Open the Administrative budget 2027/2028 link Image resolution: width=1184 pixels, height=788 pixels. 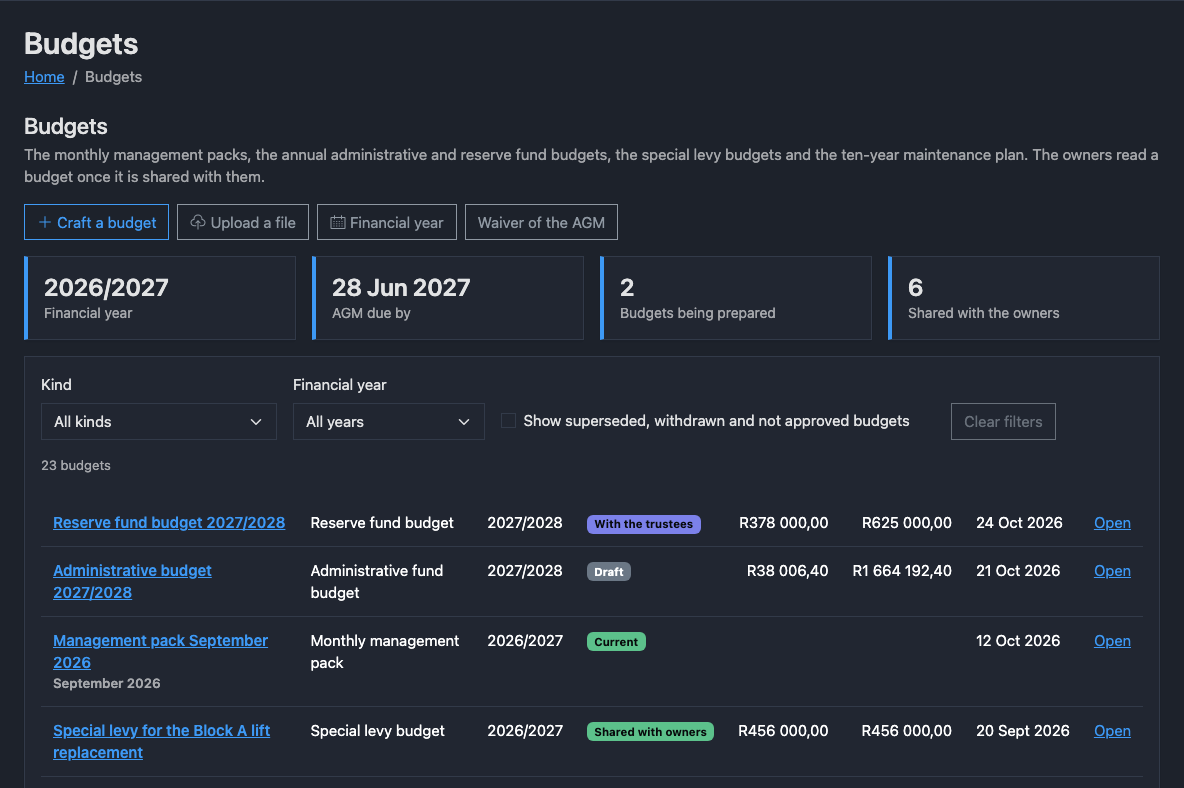132,581
